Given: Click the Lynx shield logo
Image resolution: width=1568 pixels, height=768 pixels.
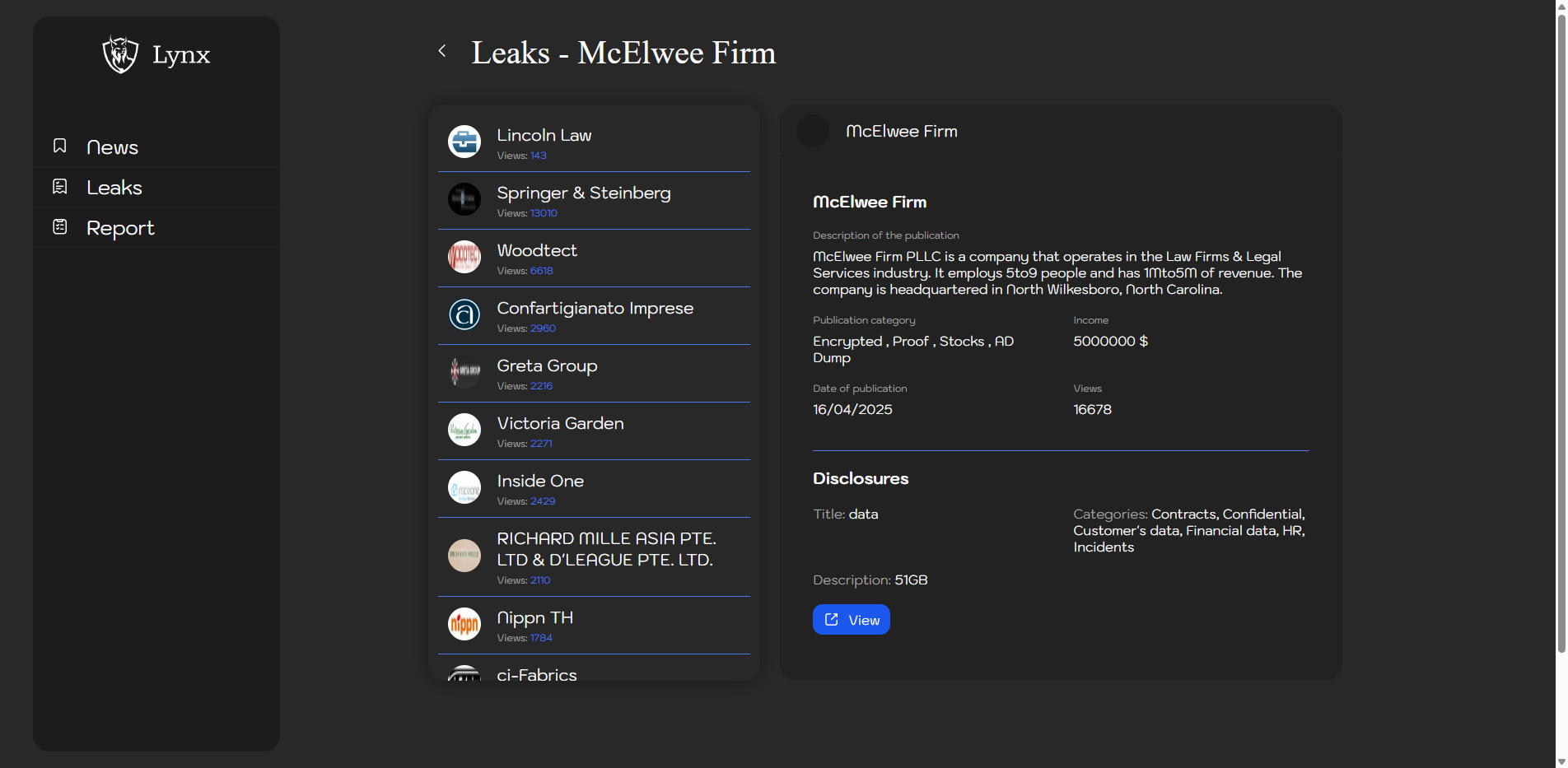Looking at the screenshot, I should point(120,54).
